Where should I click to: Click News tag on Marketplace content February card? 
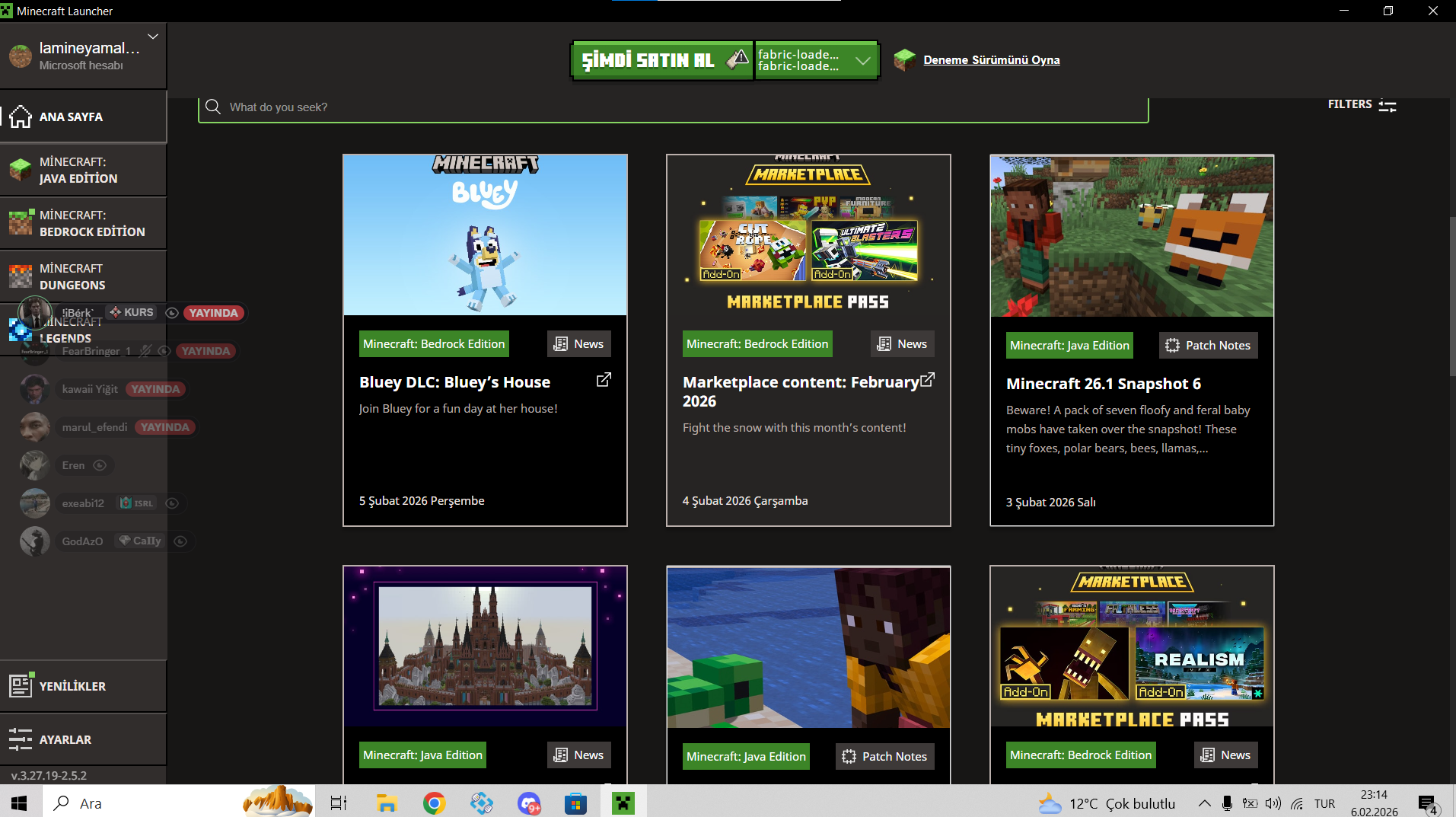coord(903,344)
